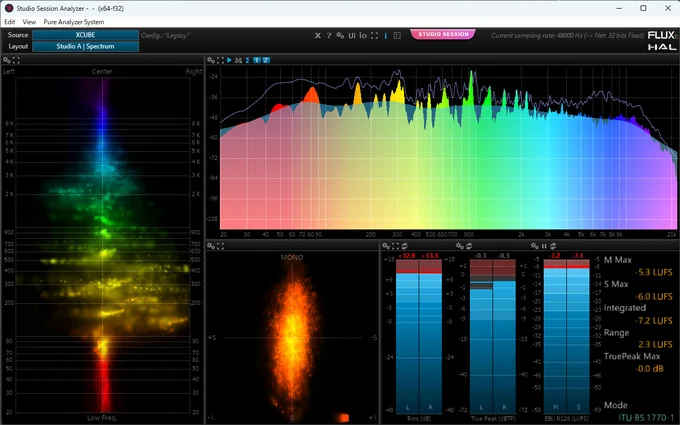Open global settings gears in top toolbar

pyautogui.click(x=340, y=36)
